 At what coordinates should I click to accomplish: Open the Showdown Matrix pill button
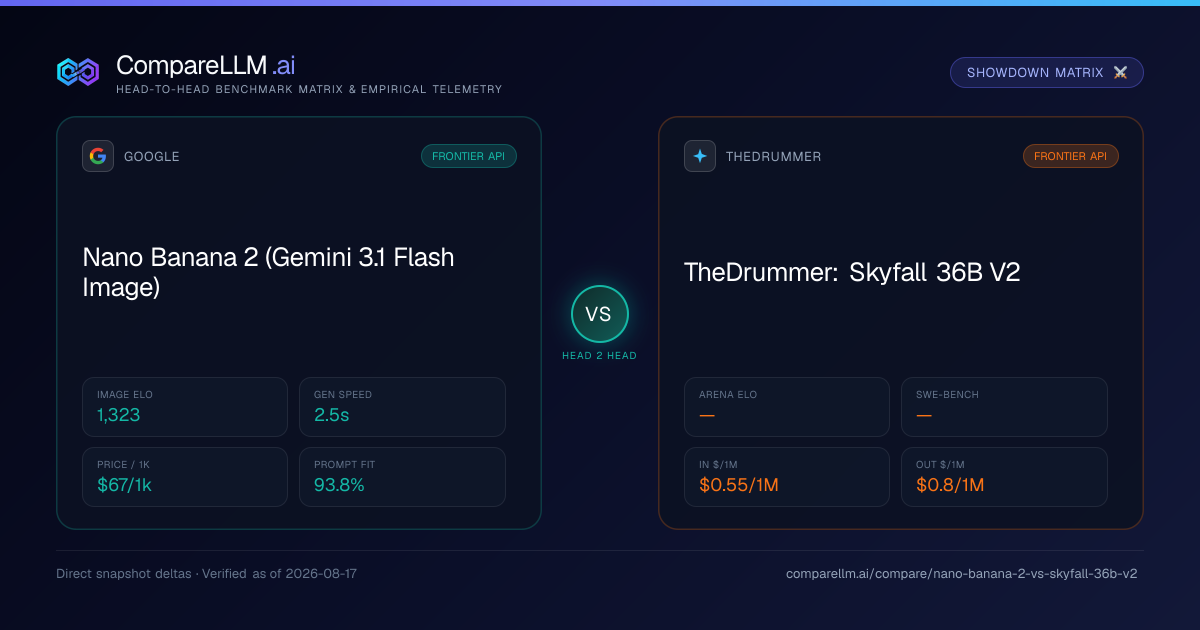[1047, 73]
